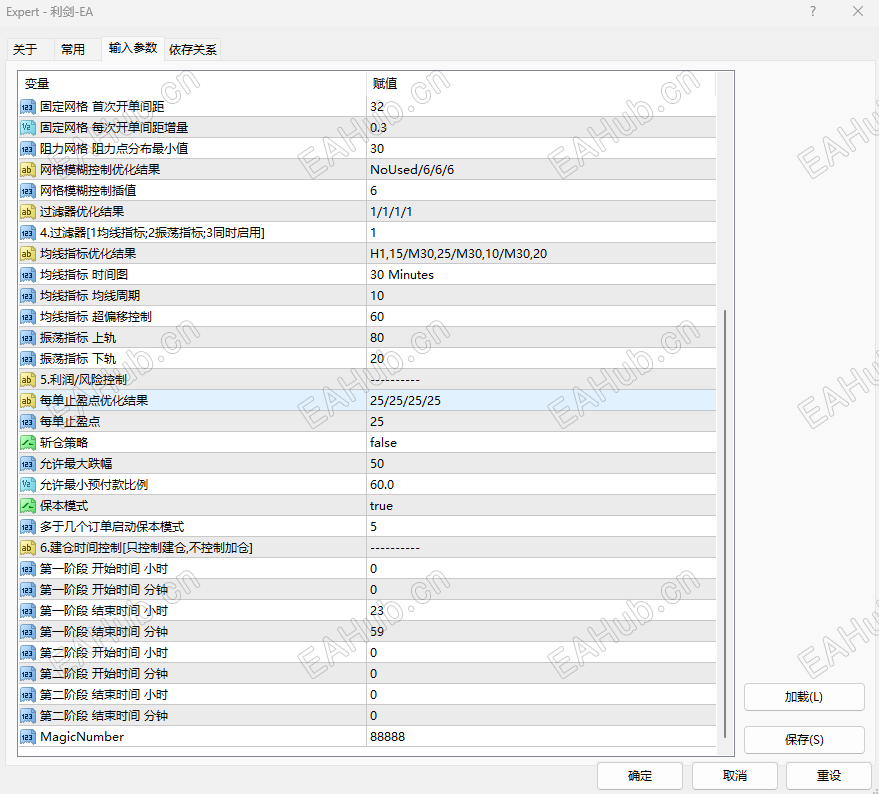Edit the H1,15/M30,25/M30,10/M30,20 value
The width and height of the screenshot is (879, 794).
[x=541, y=254]
